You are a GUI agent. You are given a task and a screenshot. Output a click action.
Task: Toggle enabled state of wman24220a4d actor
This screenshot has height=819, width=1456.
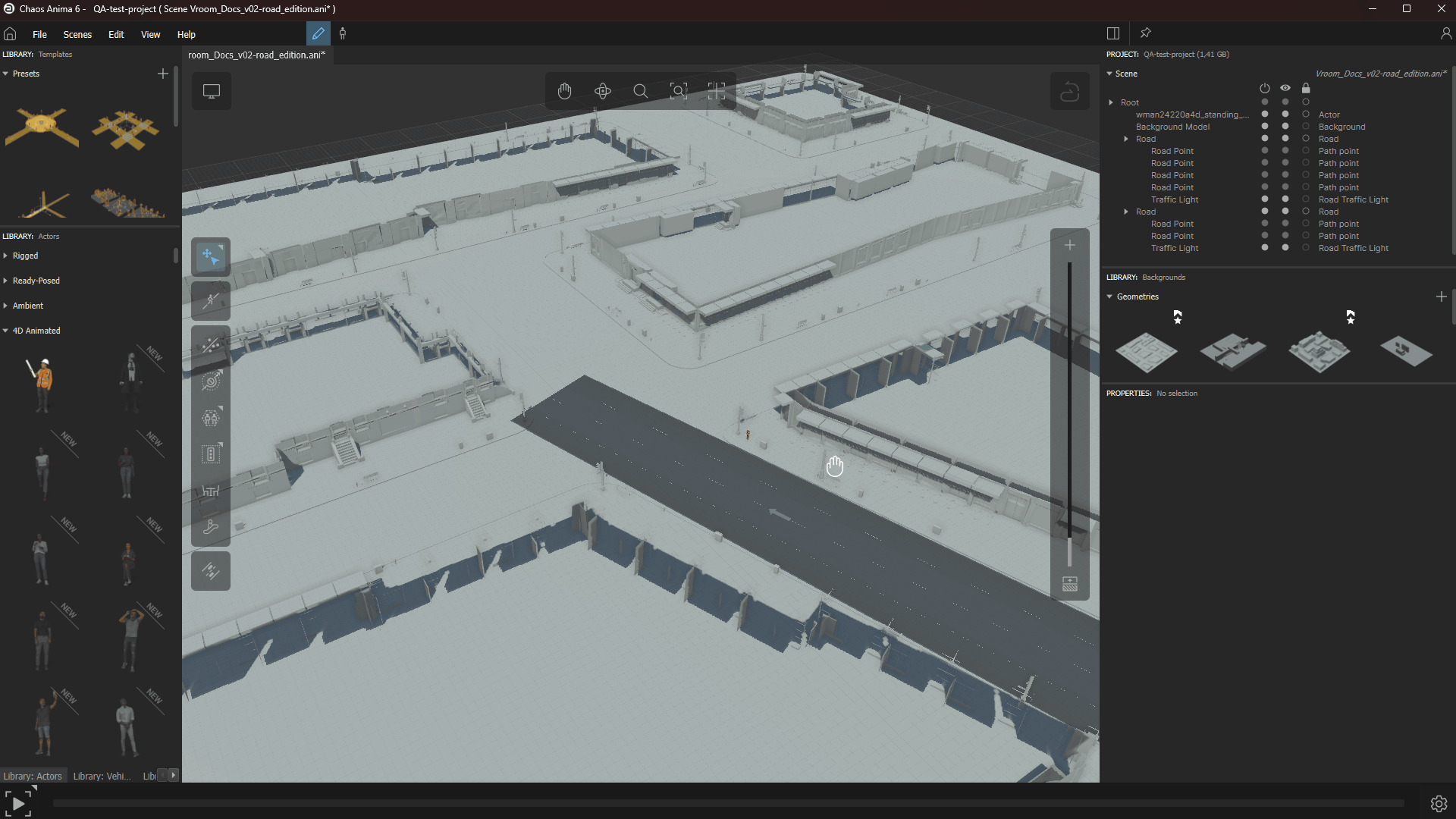(1265, 115)
